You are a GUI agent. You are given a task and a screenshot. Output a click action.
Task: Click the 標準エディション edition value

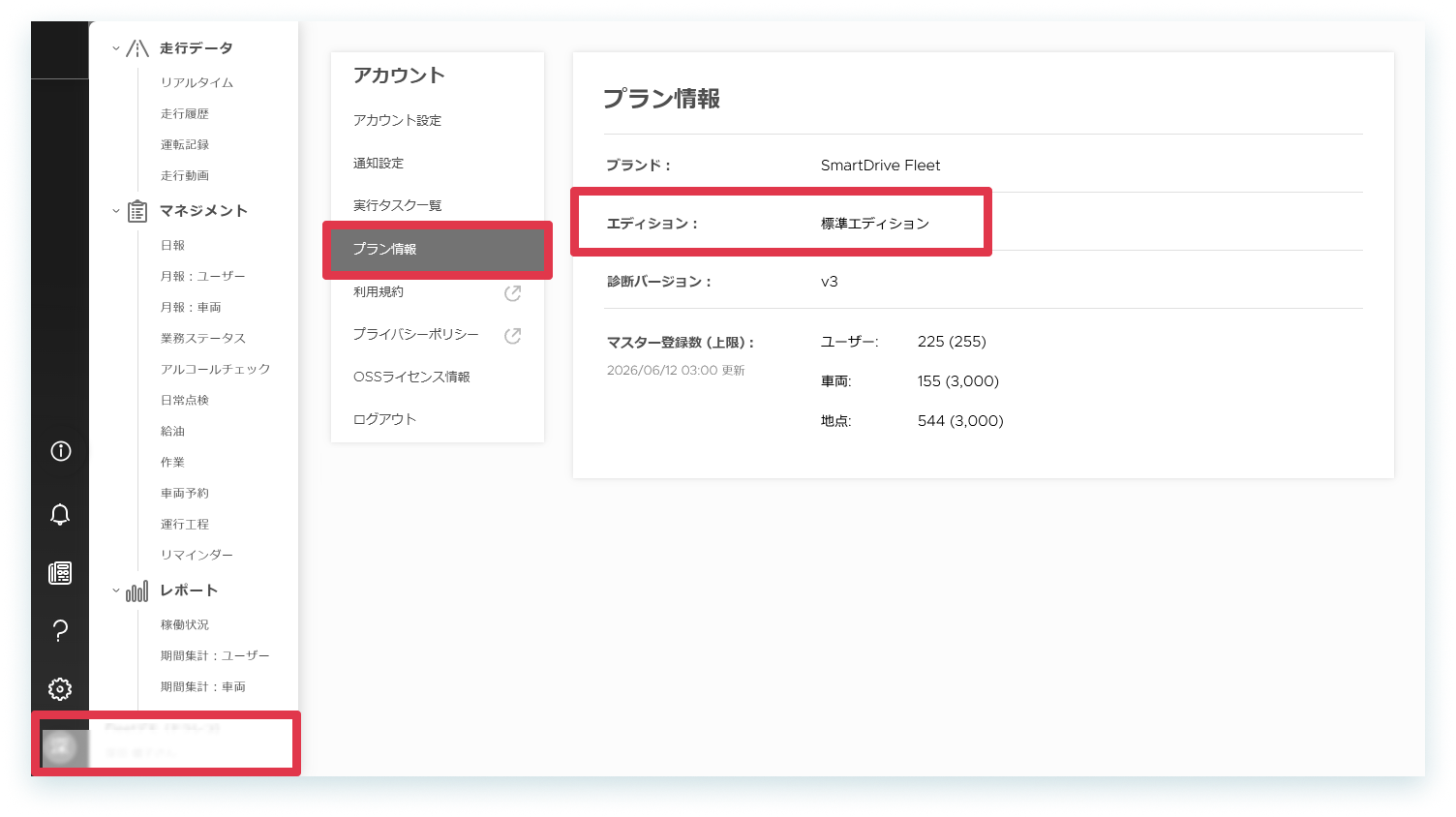tap(875, 224)
